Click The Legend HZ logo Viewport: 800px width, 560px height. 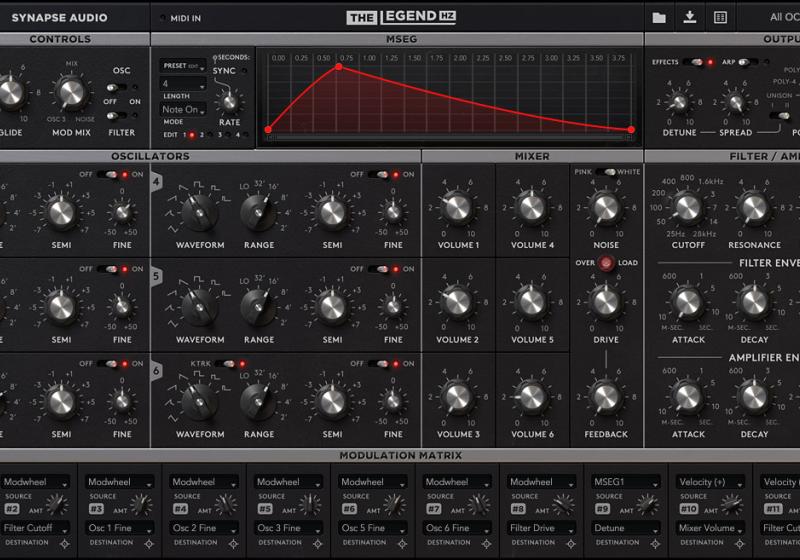point(401,17)
